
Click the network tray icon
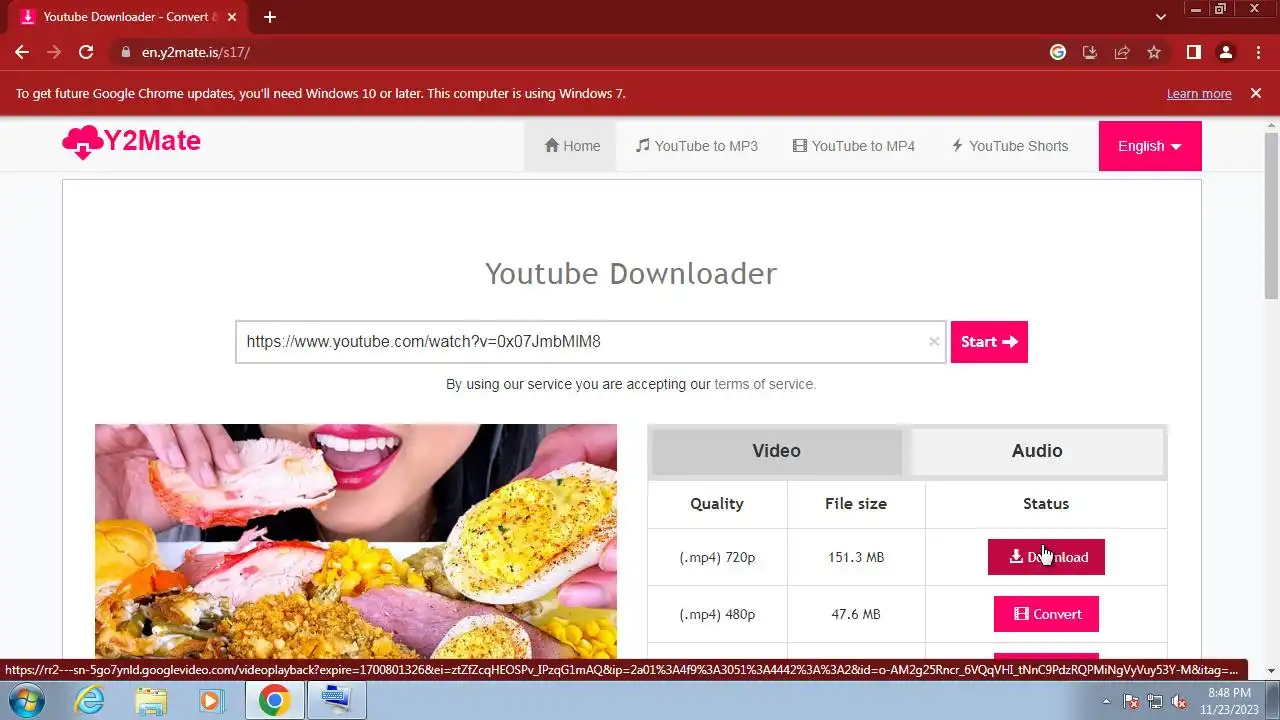[1155, 701]
